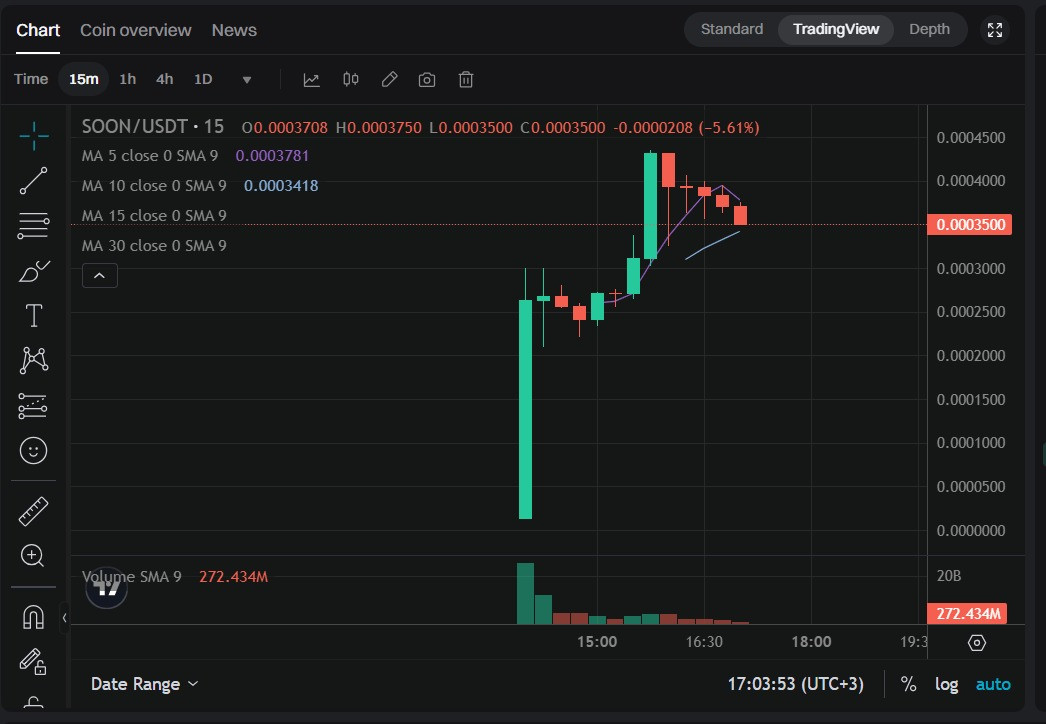Toggle the lock all drawings tool
This screenshot has width=1046, height=724.
(33, 661)
